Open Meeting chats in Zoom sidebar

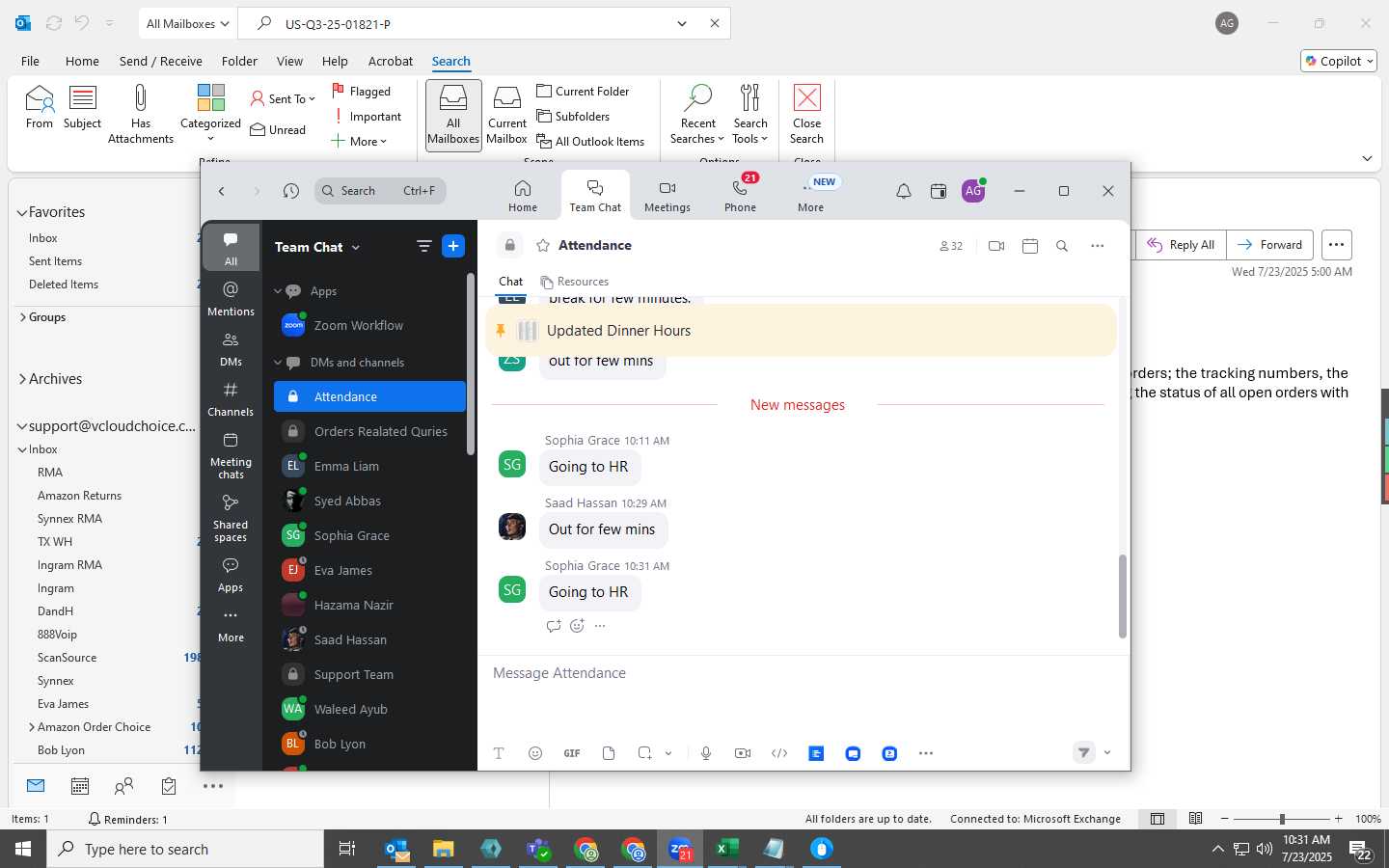231,455
